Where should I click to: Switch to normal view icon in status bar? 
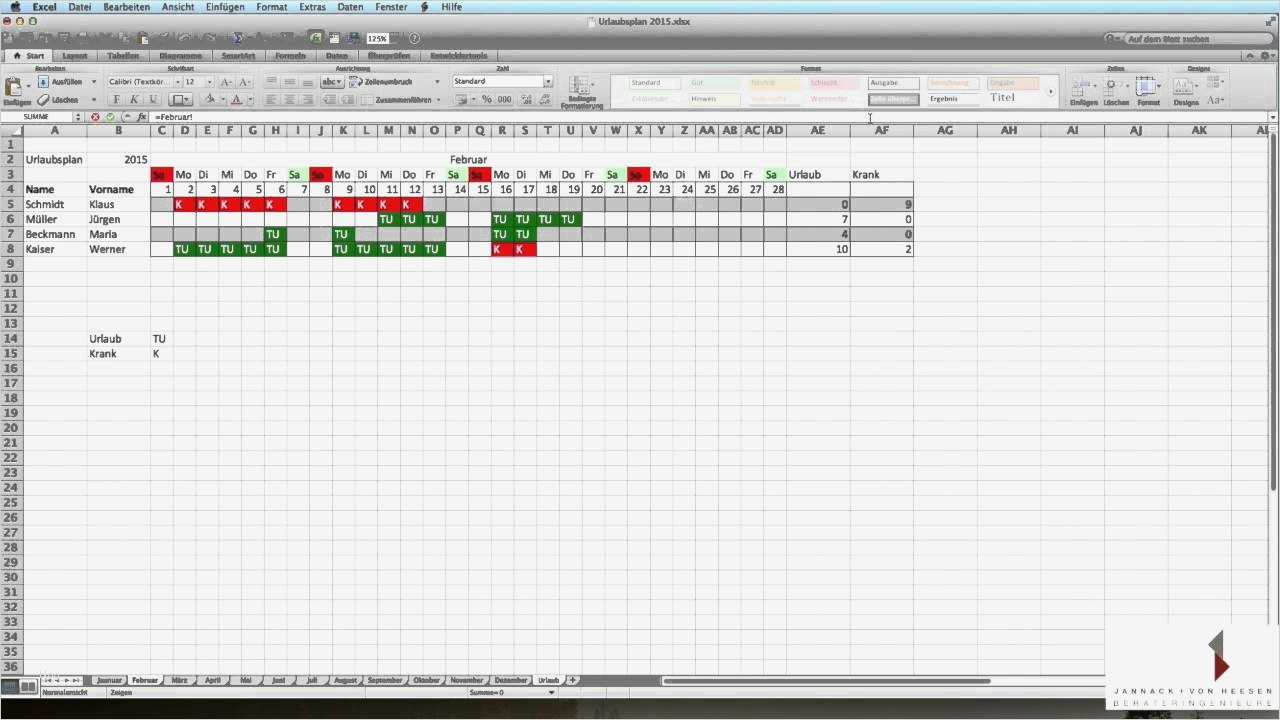pos(11,687)
